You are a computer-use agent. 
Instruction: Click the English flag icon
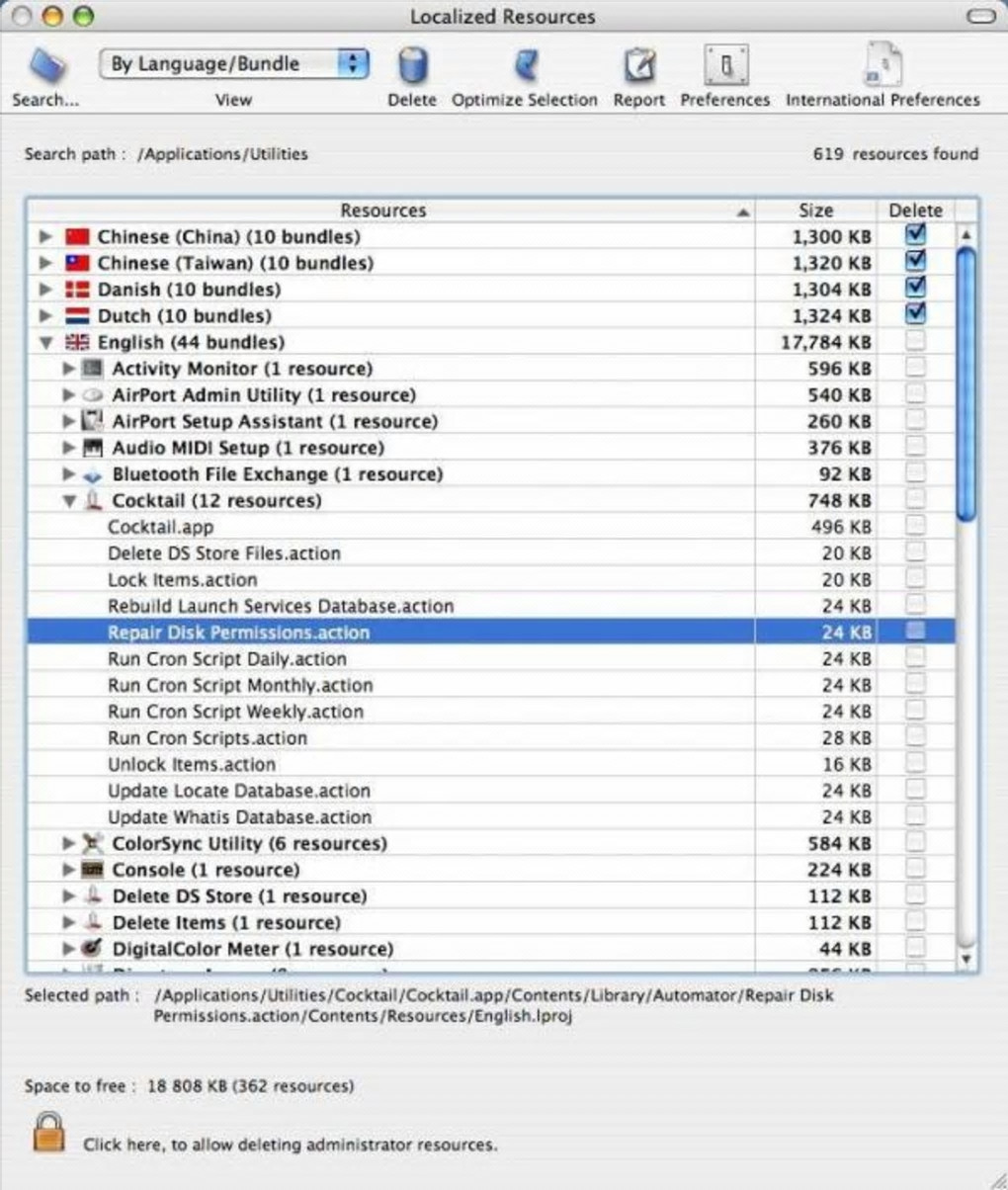pos(77,342)
